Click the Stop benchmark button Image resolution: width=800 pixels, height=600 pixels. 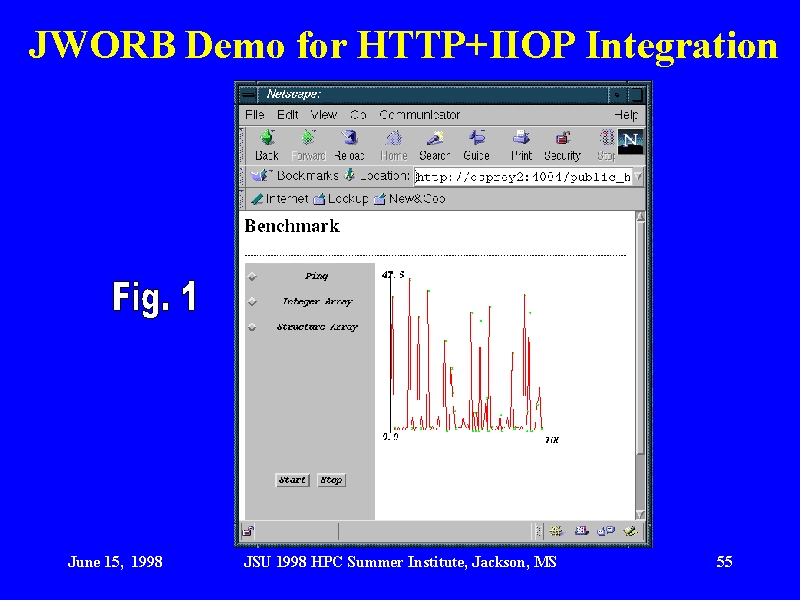click(x=331, y=480)
